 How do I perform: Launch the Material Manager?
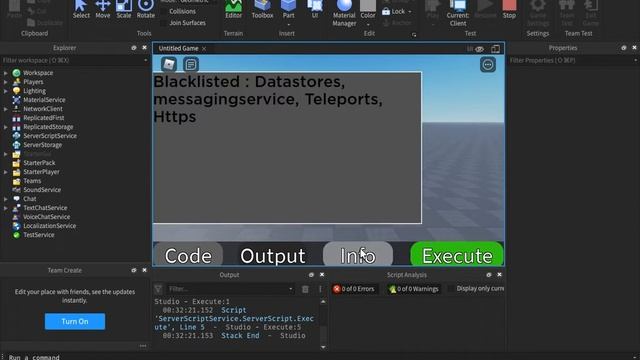pyautogui.click(x=344, y=13)
